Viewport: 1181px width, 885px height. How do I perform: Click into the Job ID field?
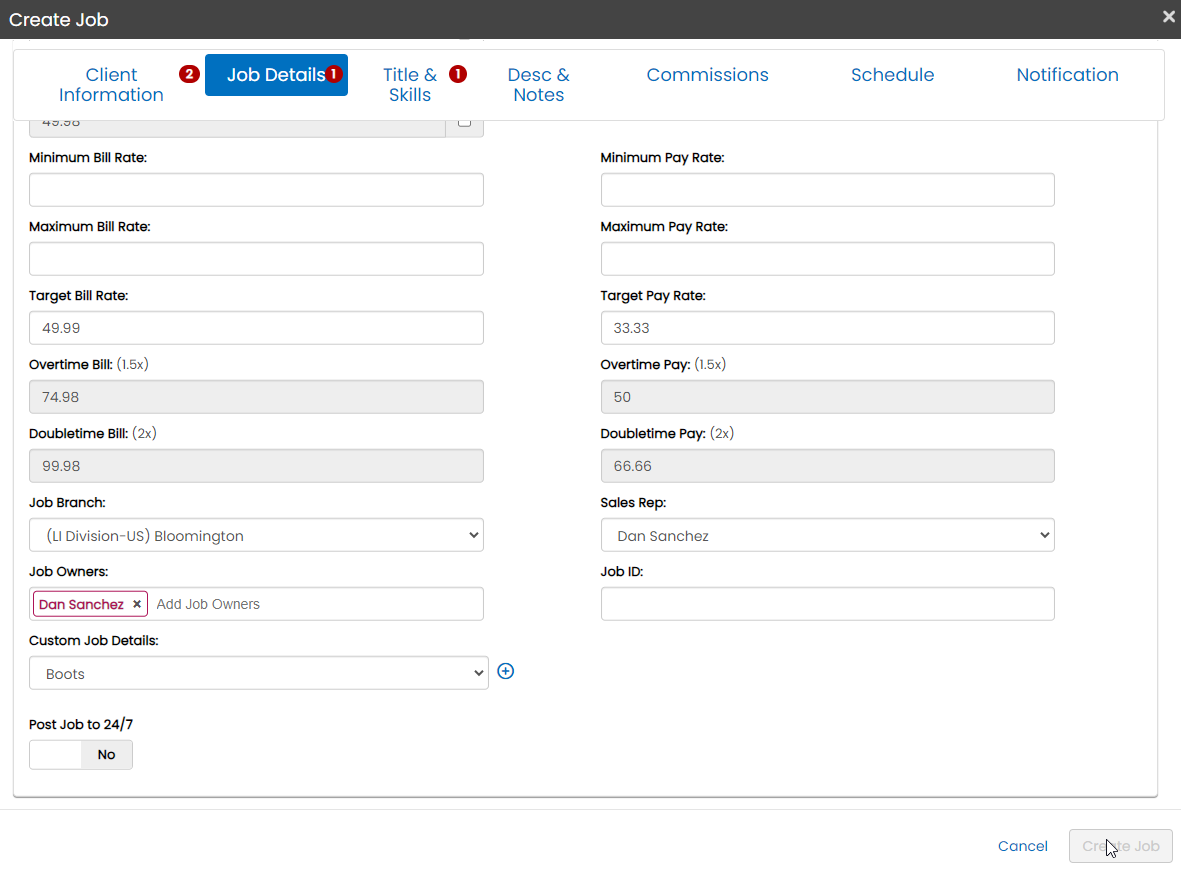(x=827, y=604)
